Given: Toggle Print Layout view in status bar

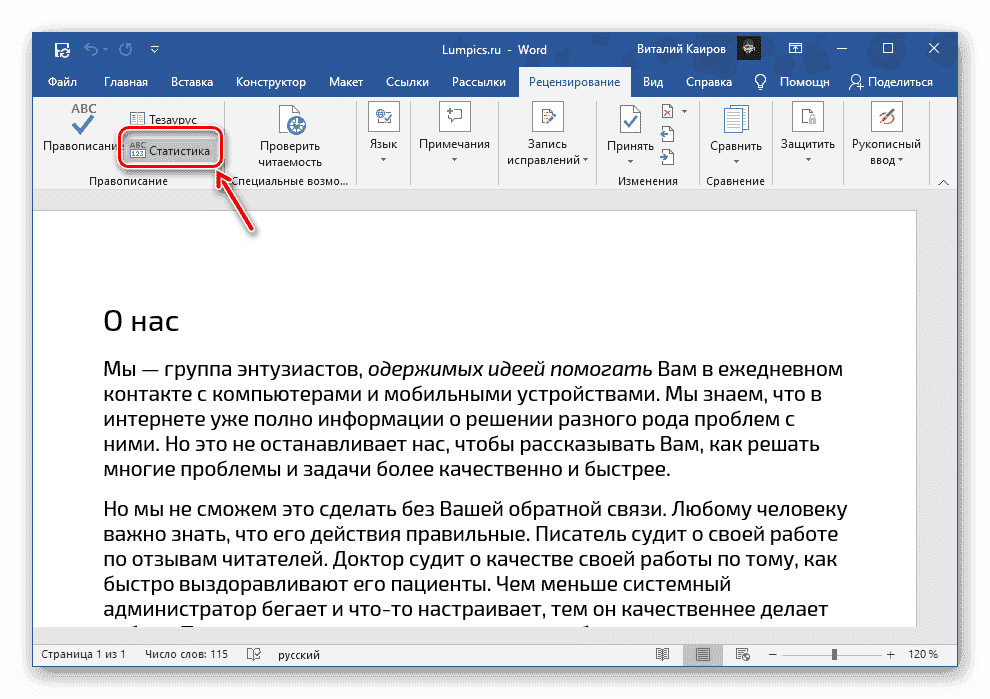Looking at the screenshot, I should [702, 654].
